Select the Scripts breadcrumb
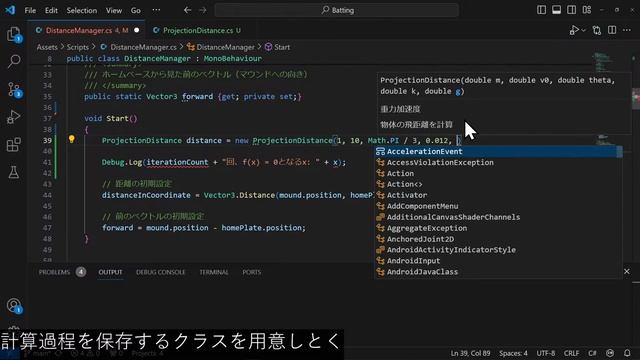This screenshot has width=640, height=360. [x=78, y=47]
